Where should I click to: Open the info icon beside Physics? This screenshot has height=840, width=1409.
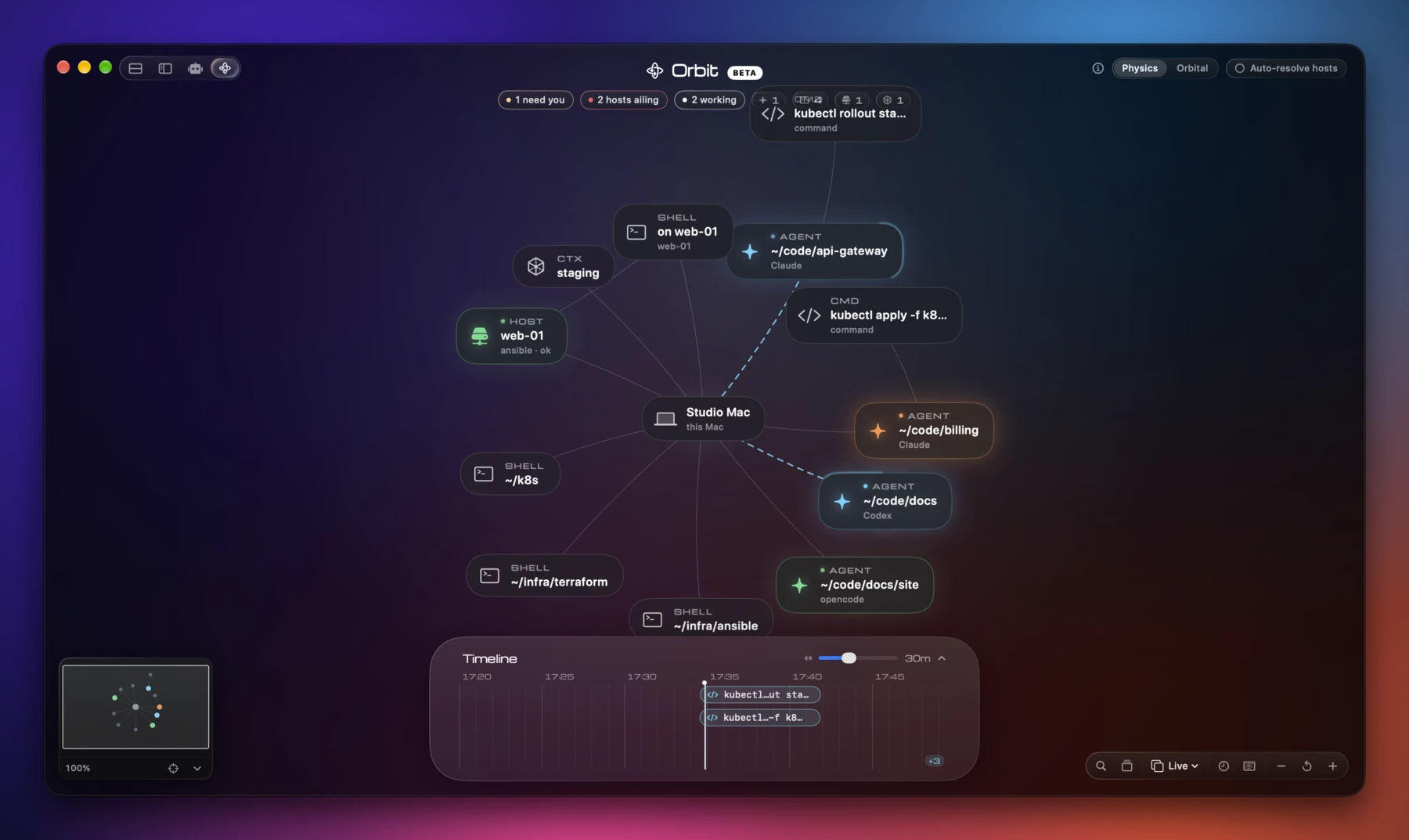pos(1098,68)
